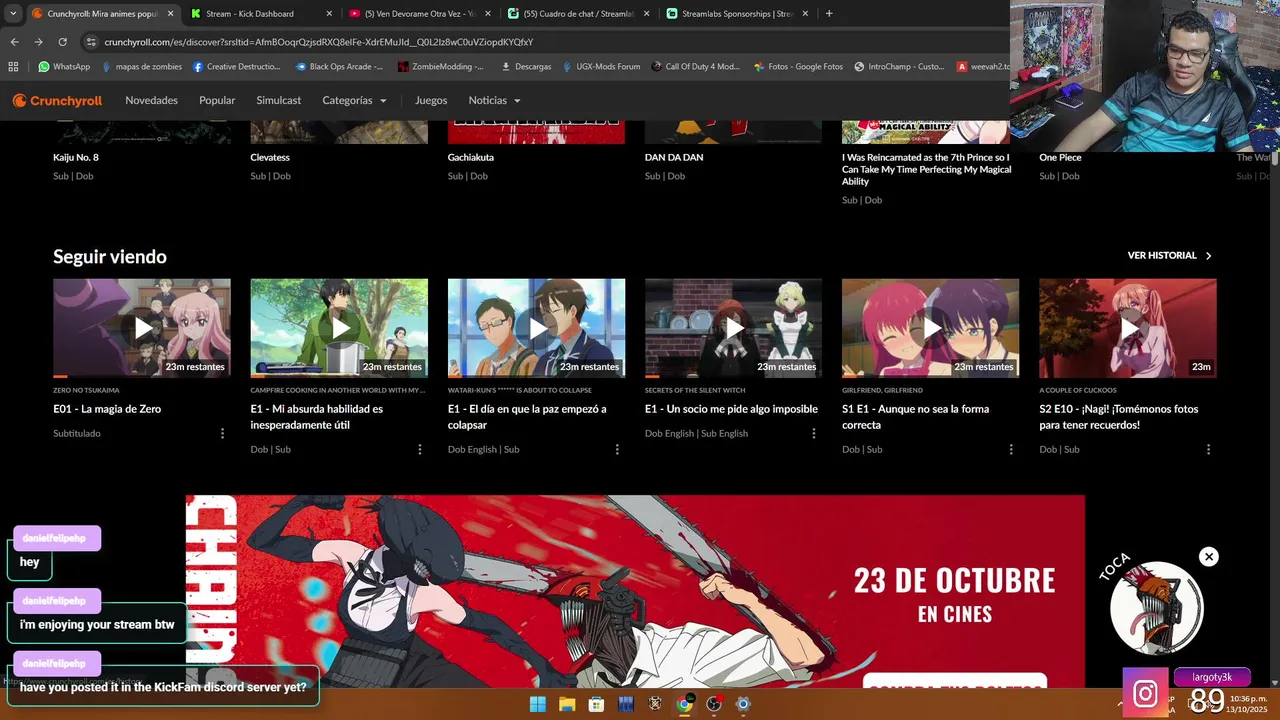Open options menu for Aunque no sea la forma episode
Image resolution: width=1280 pixels, height=720 pixels.
coord(1011,450)
